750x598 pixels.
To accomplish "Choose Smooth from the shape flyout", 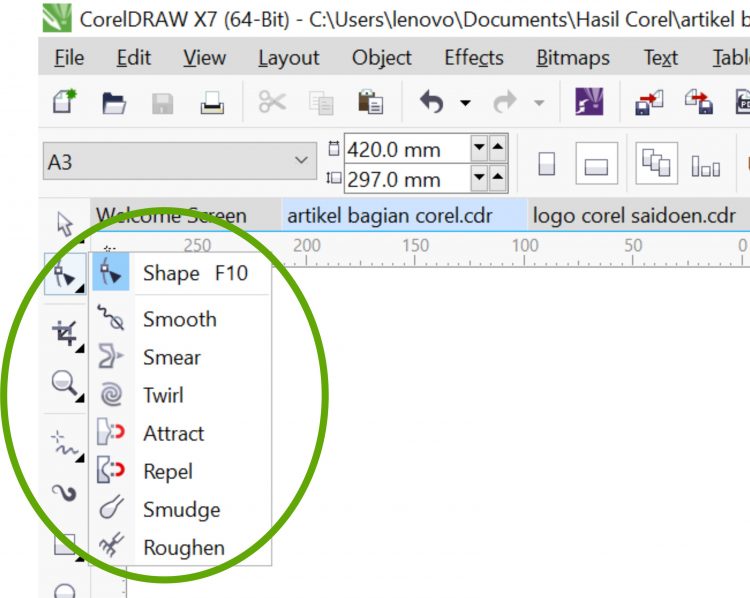I will click(180, 319).
